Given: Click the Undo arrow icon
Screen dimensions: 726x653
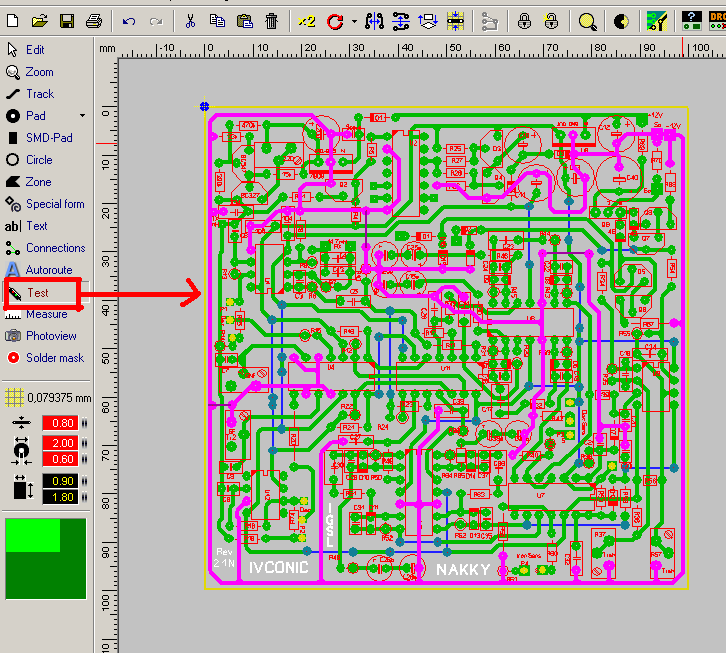Looking at the screenshot, I should (129, 20).
